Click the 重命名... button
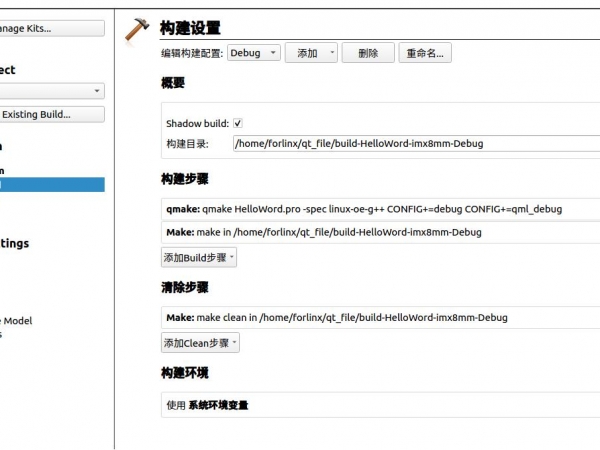 426,54
